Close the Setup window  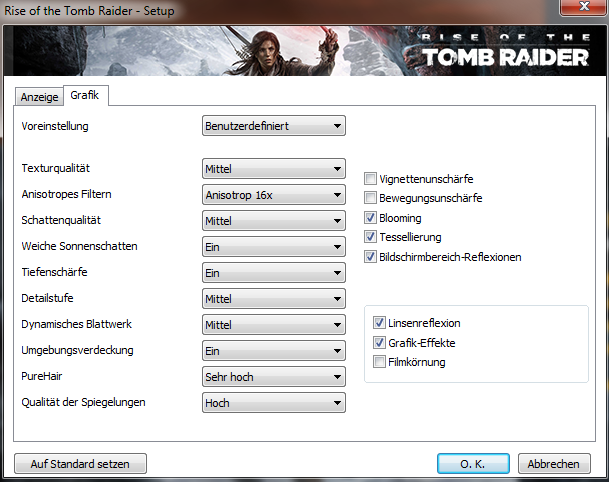(584, 7)
